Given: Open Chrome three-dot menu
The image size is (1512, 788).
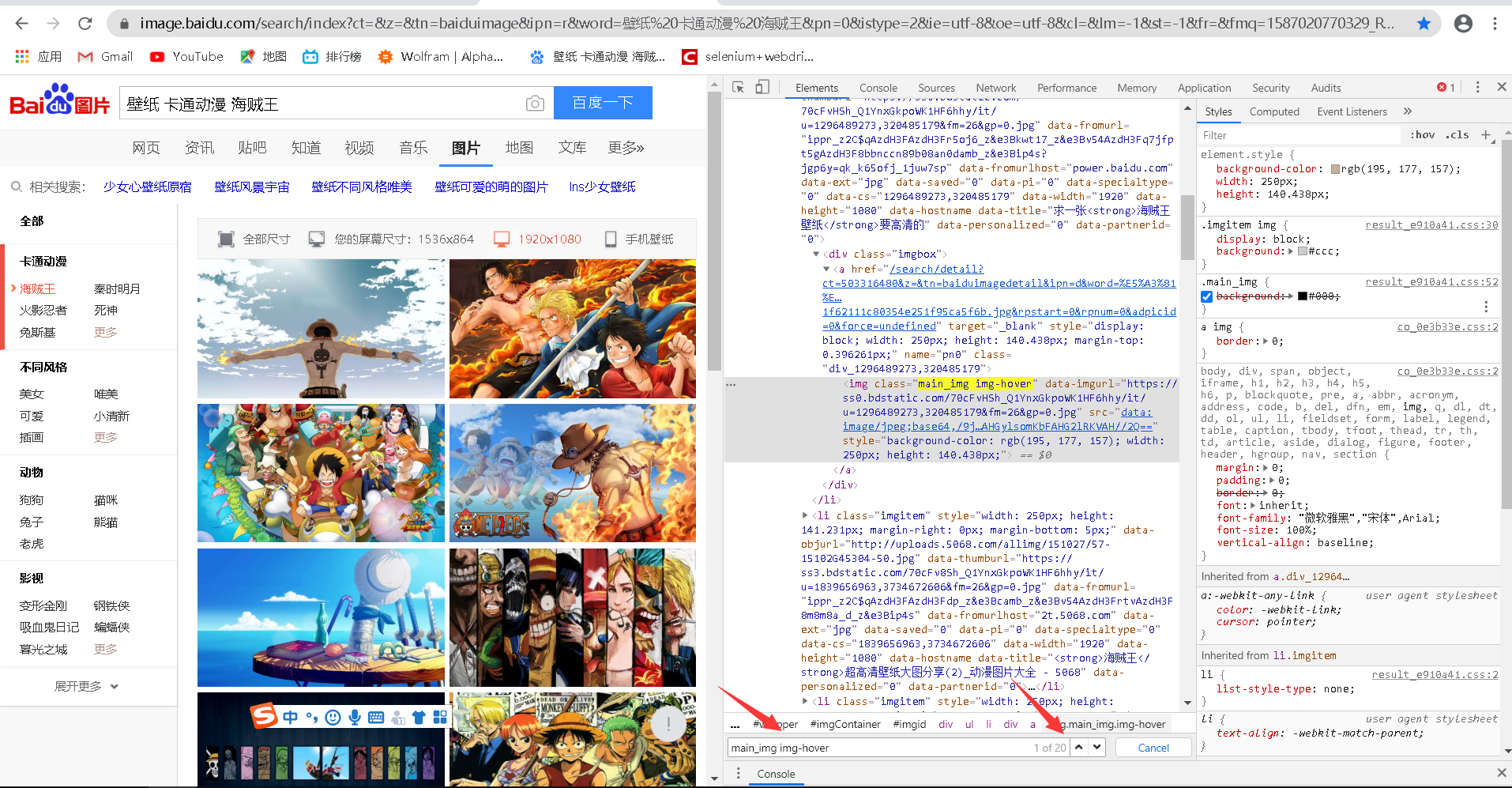Looking at the screenshot, I should (1495, 24).
